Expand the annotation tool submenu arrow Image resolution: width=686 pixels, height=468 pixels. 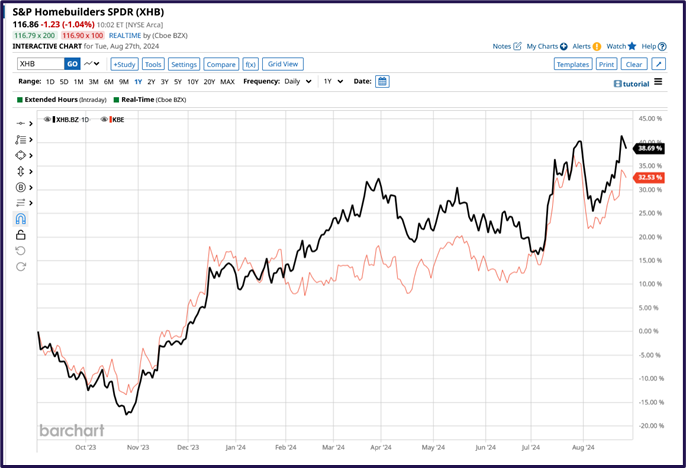31,140
